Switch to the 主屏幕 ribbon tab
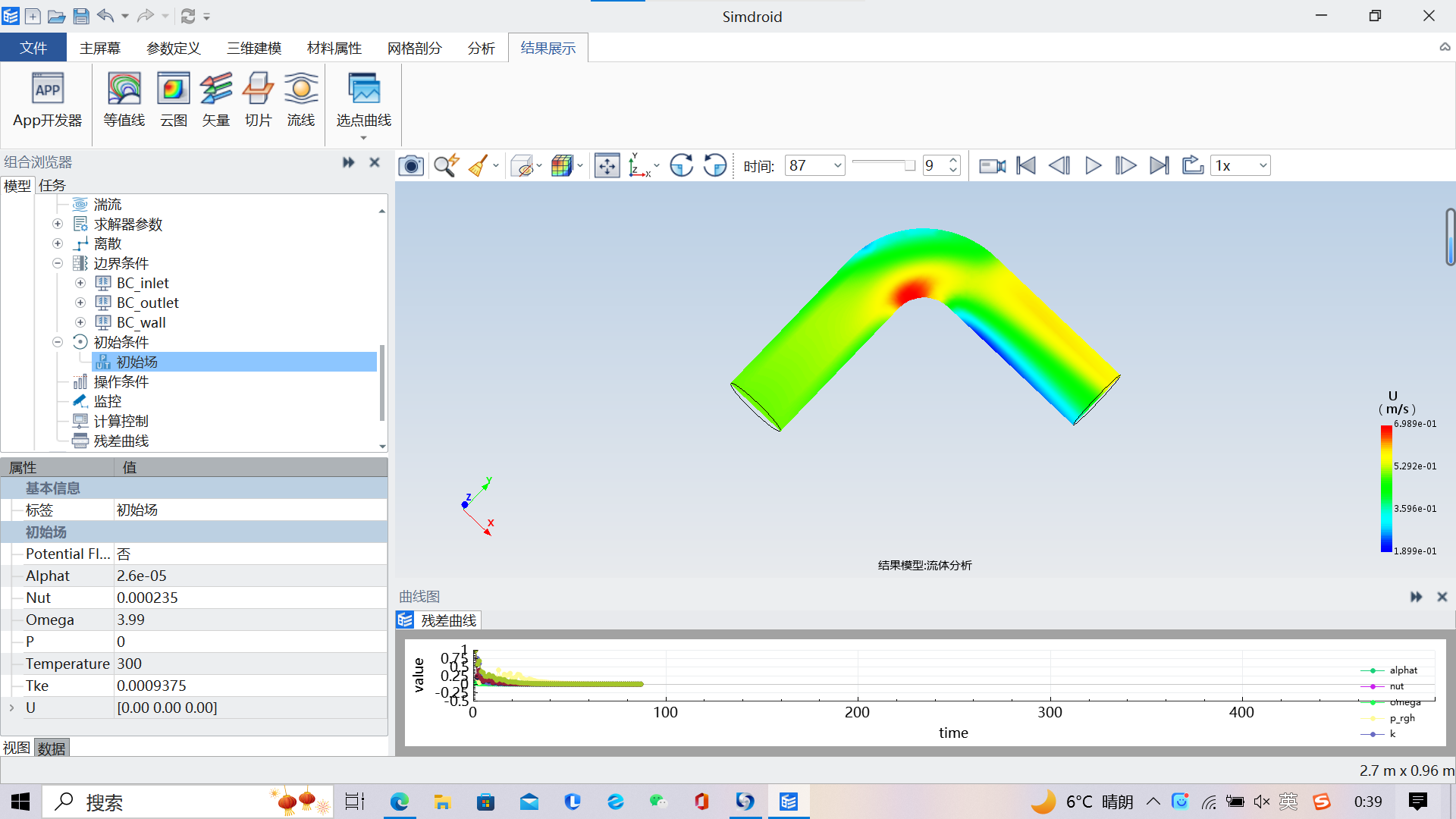 tap(100, 48)
